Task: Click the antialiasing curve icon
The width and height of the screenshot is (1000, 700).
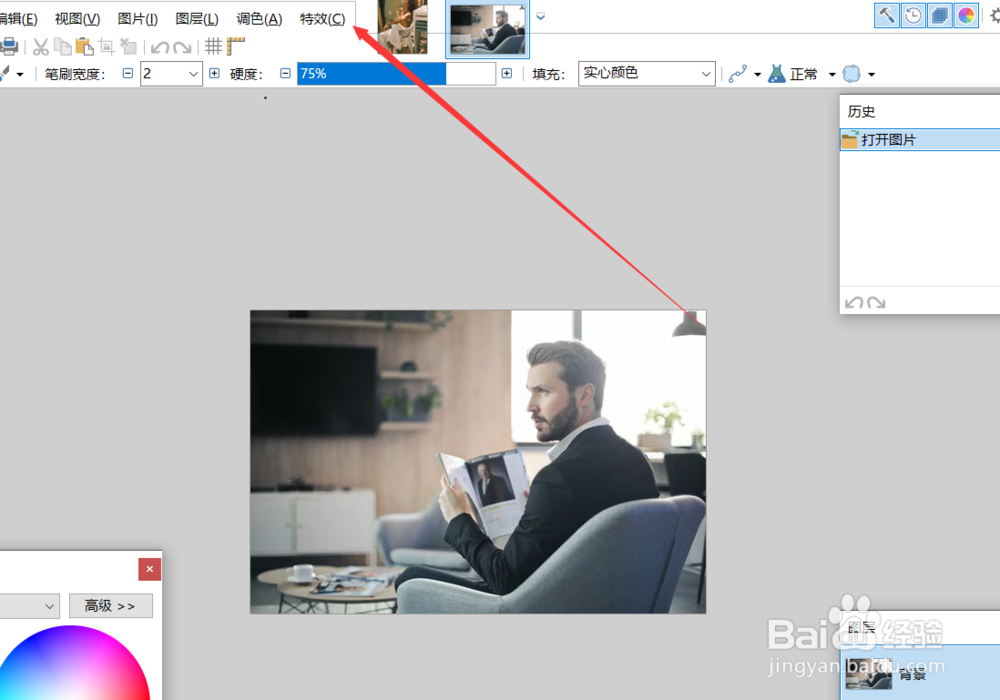Action: (738, 74)
